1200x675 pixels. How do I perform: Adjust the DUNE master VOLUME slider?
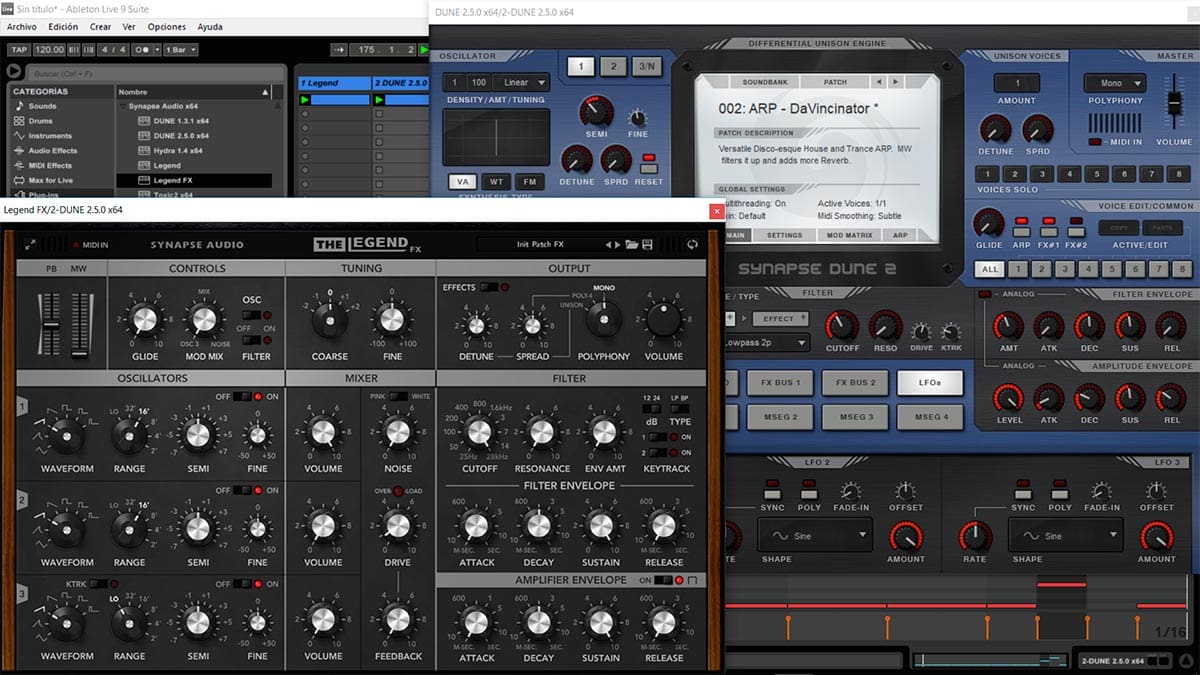(1174, 103)
